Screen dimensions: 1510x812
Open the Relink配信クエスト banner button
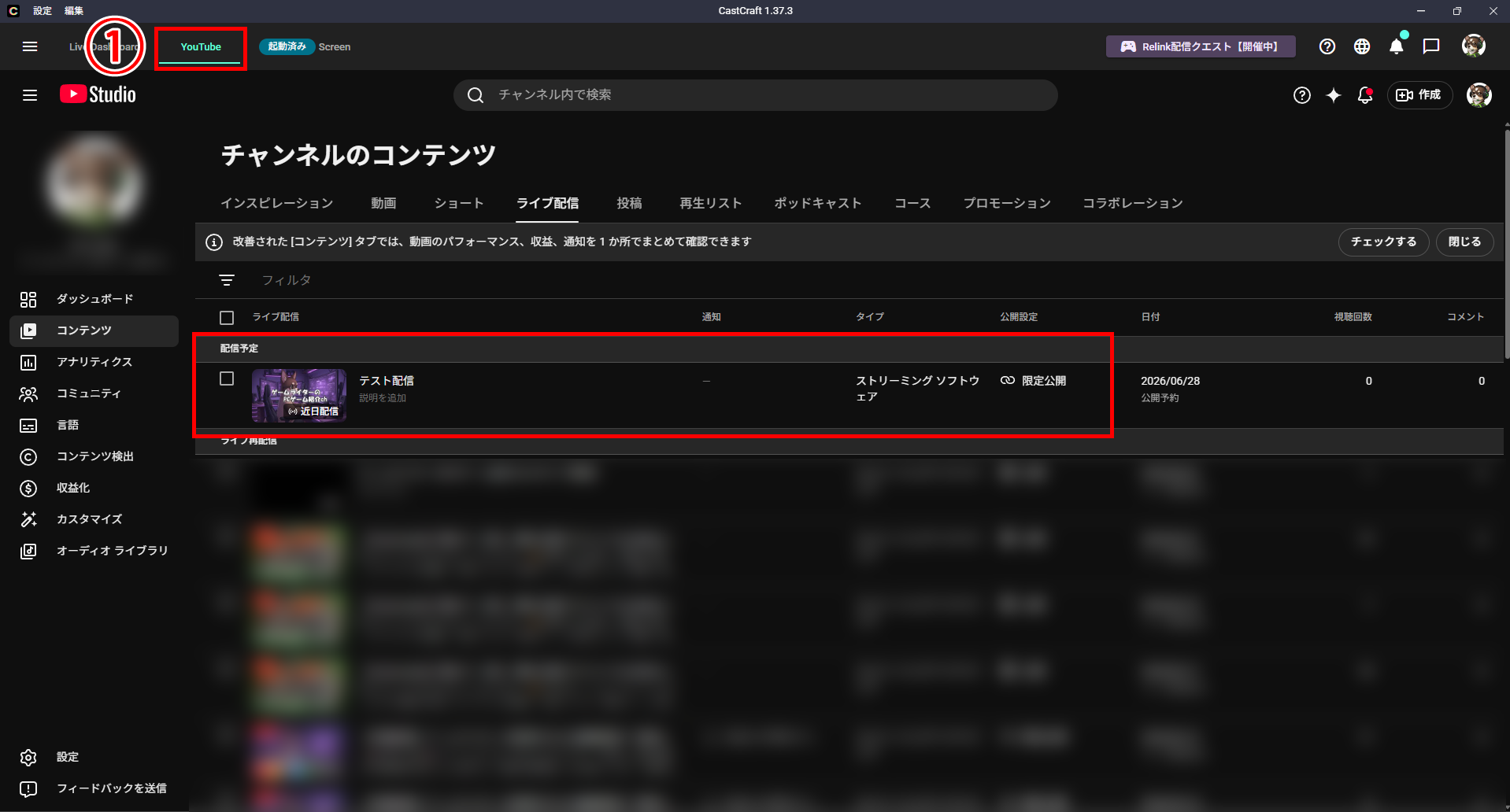(x=1201, y=46)
